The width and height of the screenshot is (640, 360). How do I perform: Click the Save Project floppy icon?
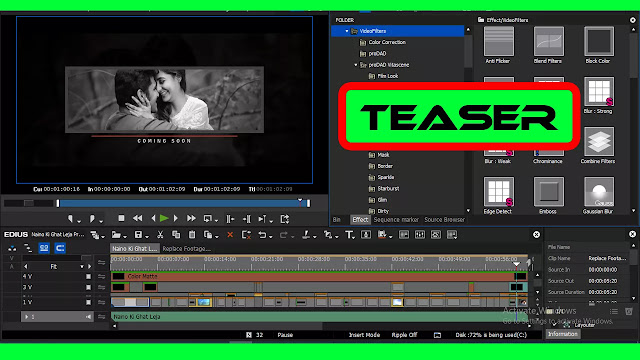(x=138, y=235)
